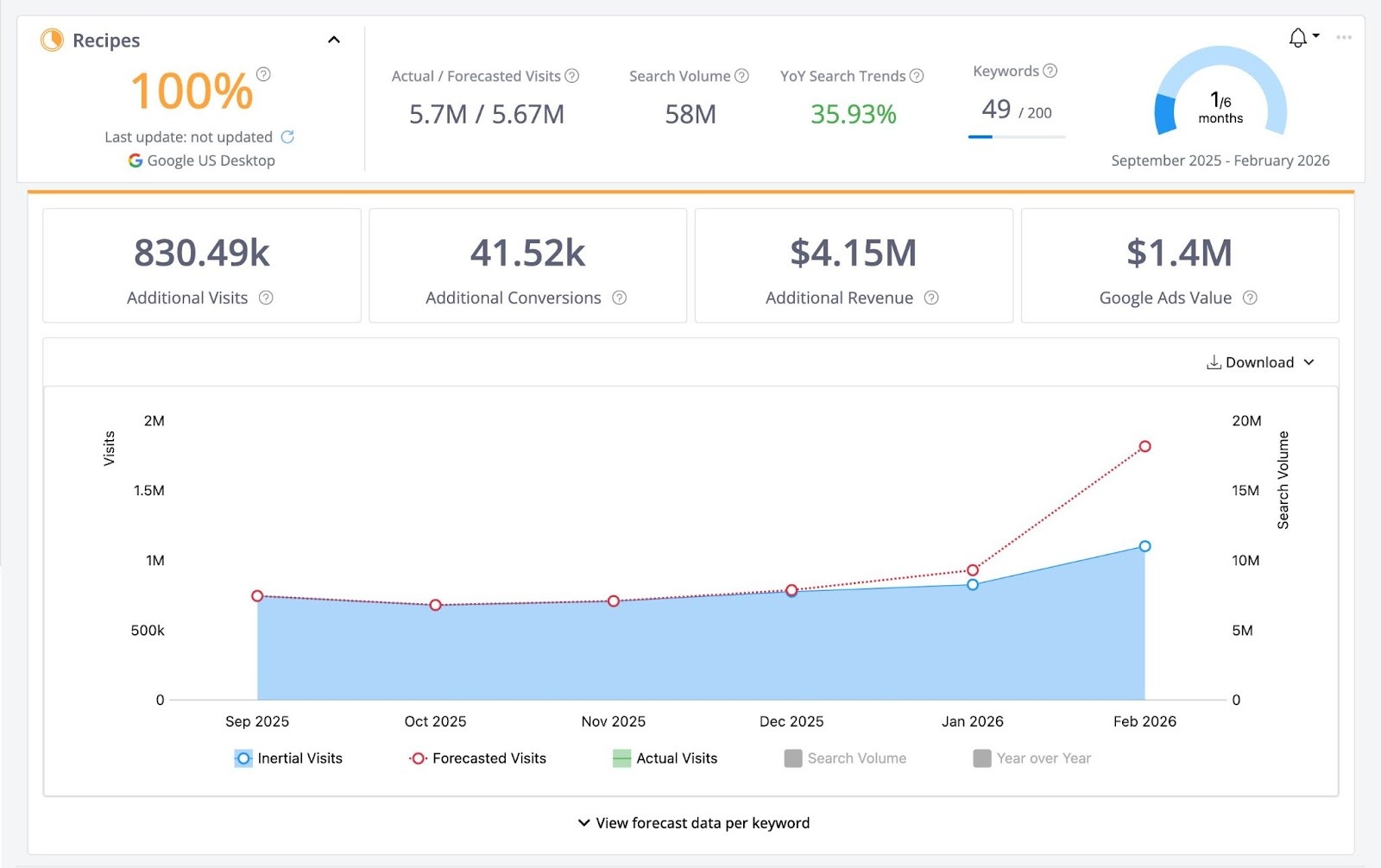Open the Download dropdown
Image resolution: width=1381 pixels, height=868 pixels.
click(1311, 362)
